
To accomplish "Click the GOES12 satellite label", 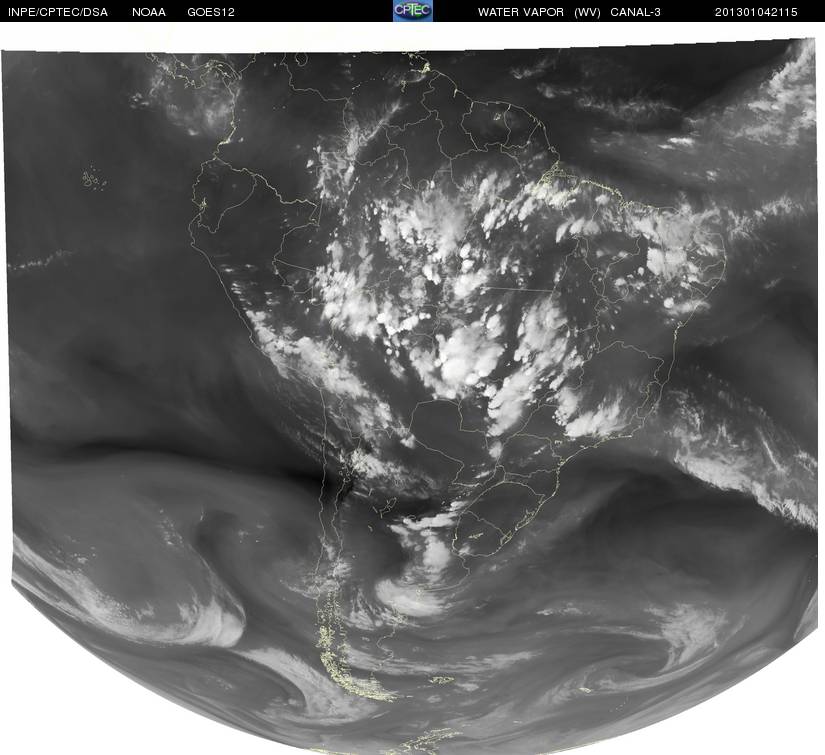I will 211,12.
